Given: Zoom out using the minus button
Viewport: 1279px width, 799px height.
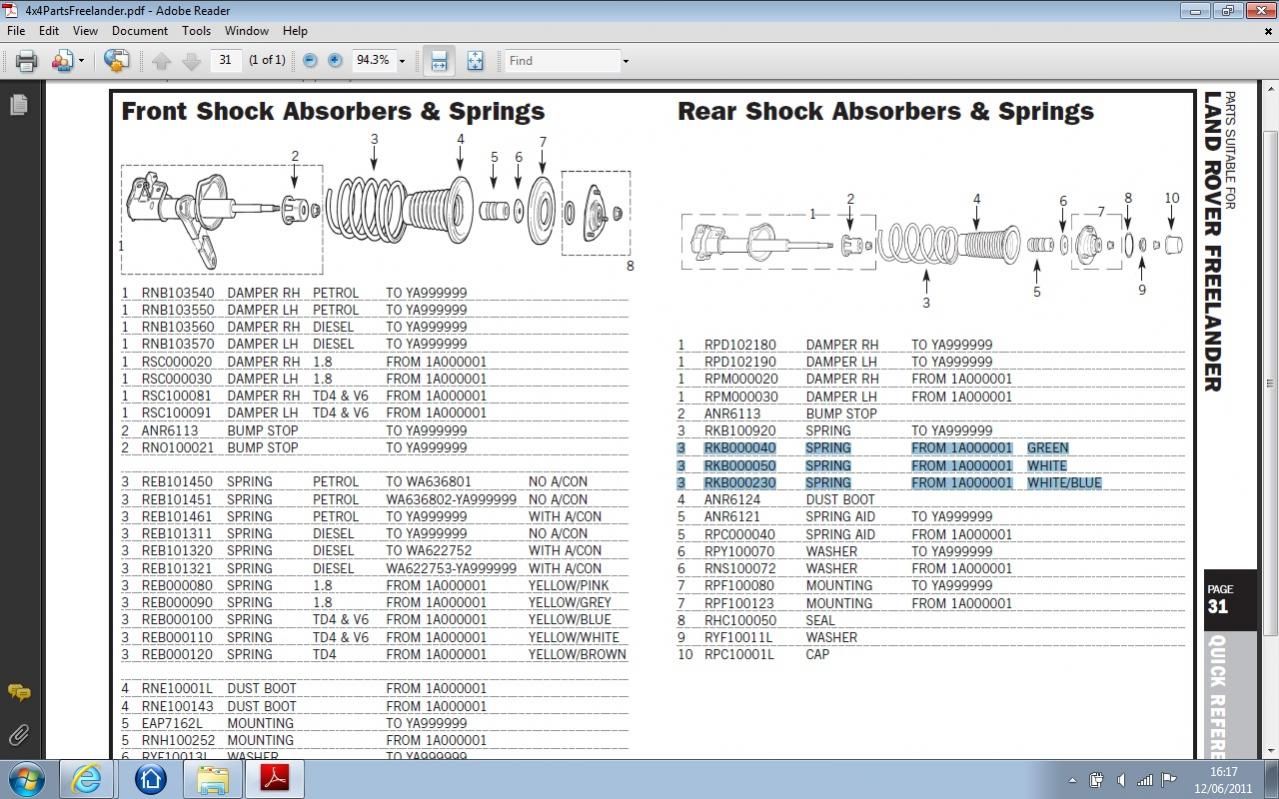Looking at the screenshot, I should coord(310,61).
